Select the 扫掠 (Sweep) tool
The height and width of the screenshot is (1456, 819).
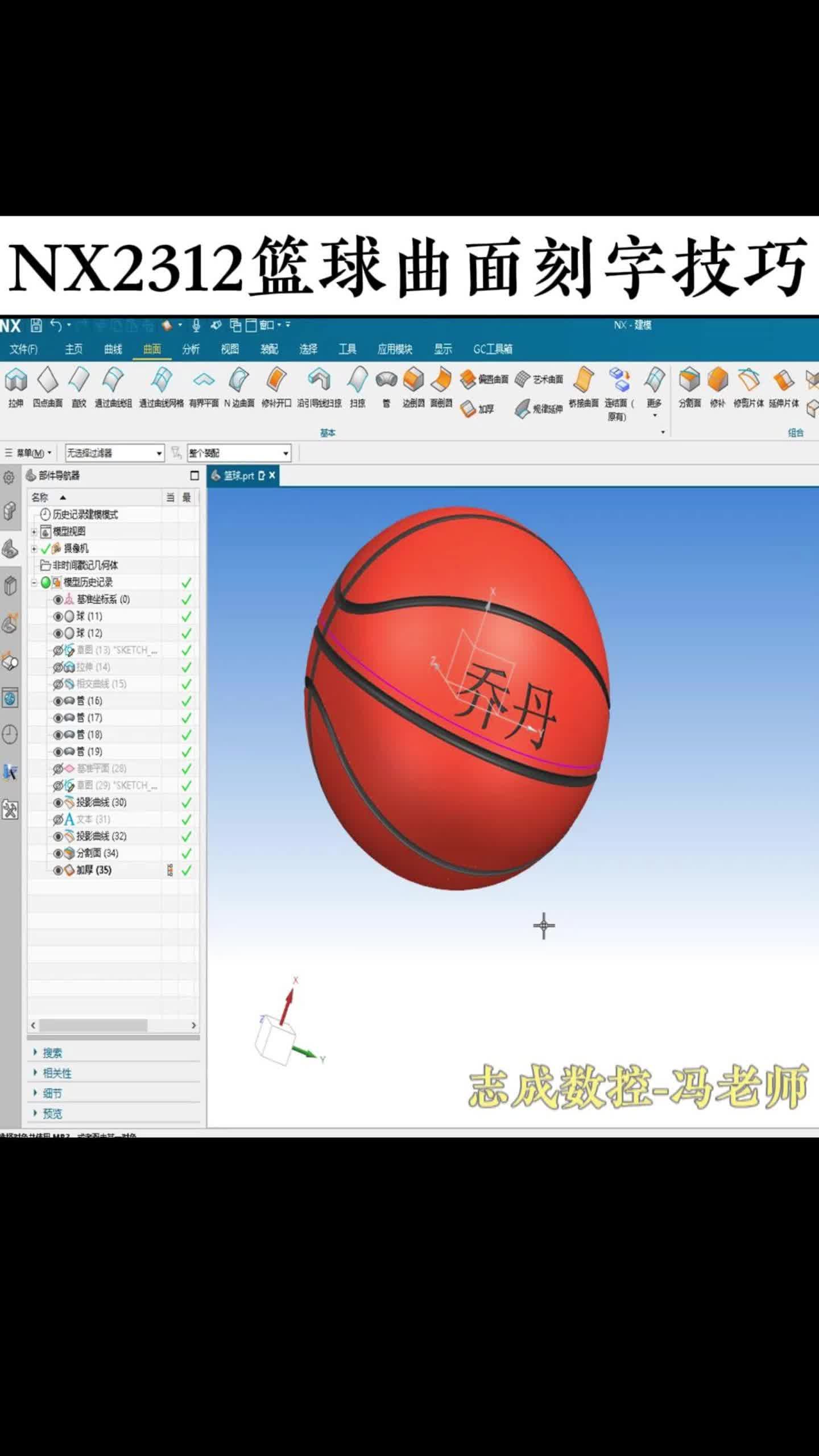358,387
